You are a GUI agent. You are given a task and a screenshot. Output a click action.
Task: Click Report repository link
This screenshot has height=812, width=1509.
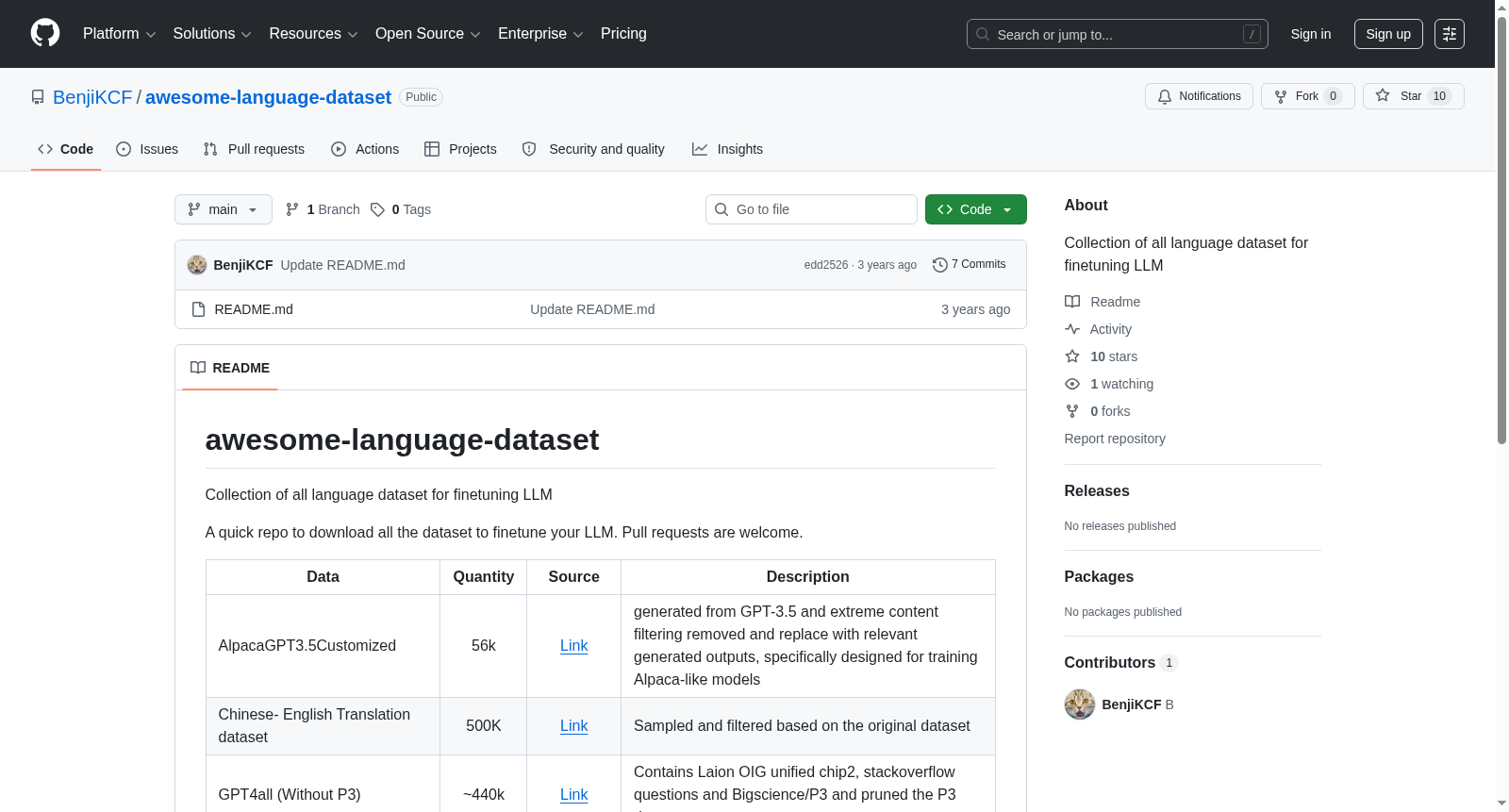click(1115, 439)
